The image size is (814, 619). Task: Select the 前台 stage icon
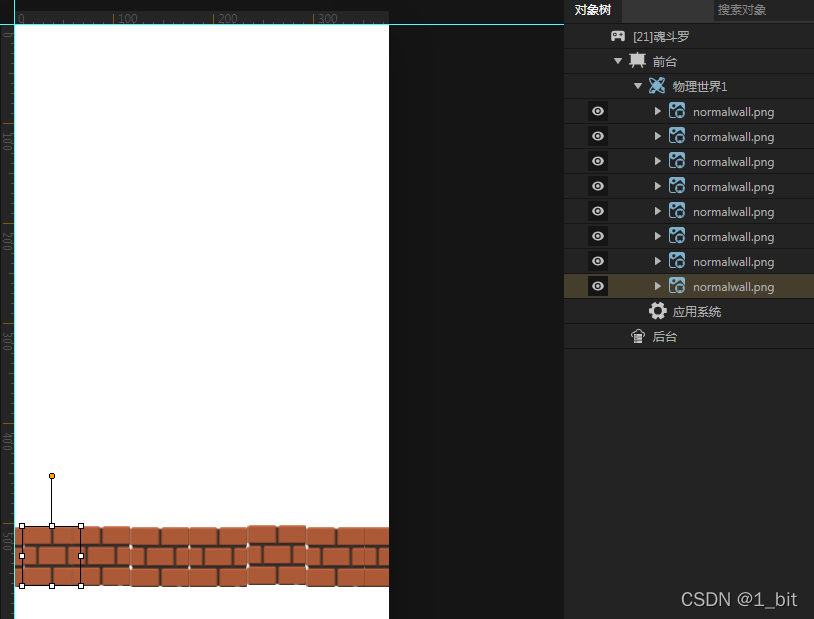(637, 61)
